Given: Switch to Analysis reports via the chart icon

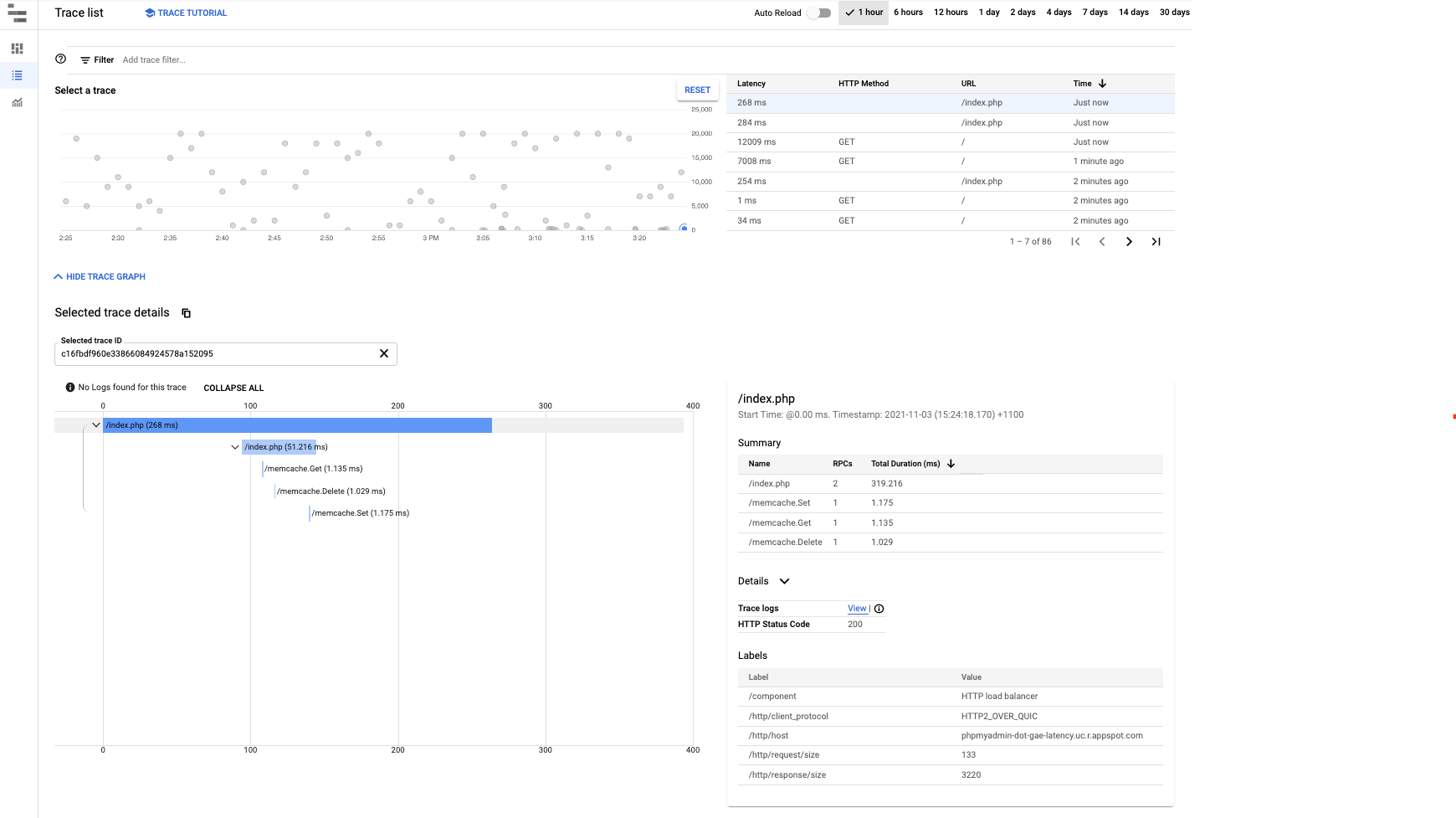Looking at the screenshot, I should pyautogui.click(x=16, y=102).
